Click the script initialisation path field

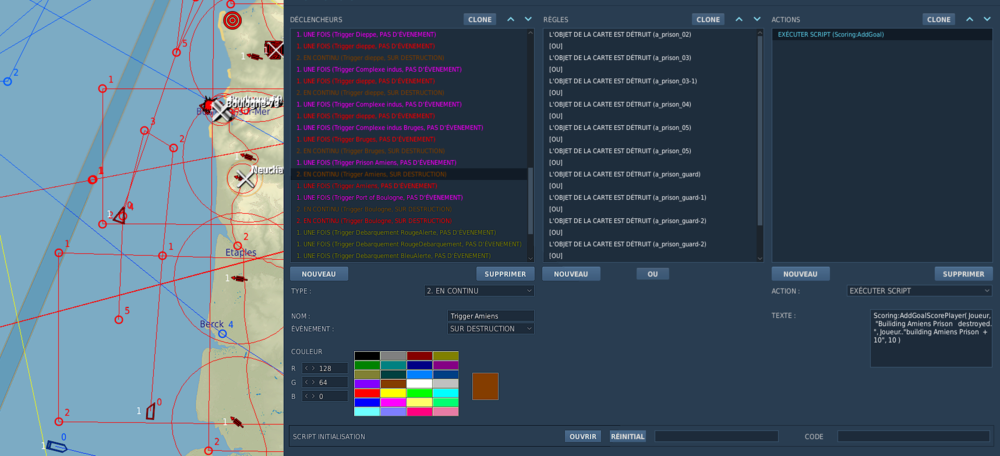click(x=716, y=436)
